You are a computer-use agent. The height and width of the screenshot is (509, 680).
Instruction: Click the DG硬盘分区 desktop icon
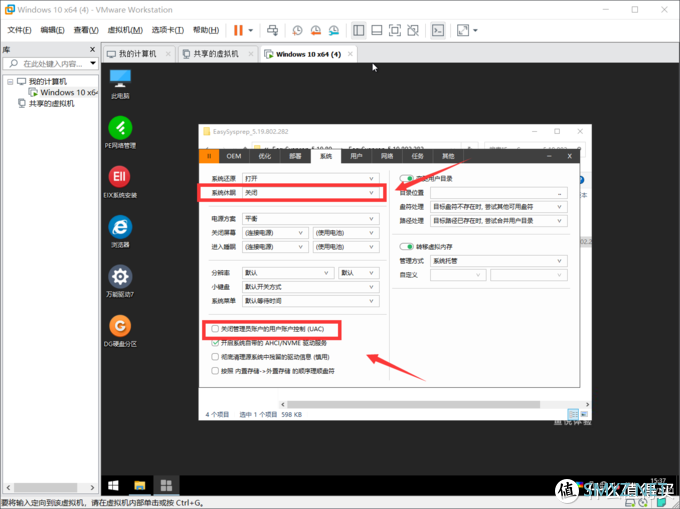tap(120, 331)
